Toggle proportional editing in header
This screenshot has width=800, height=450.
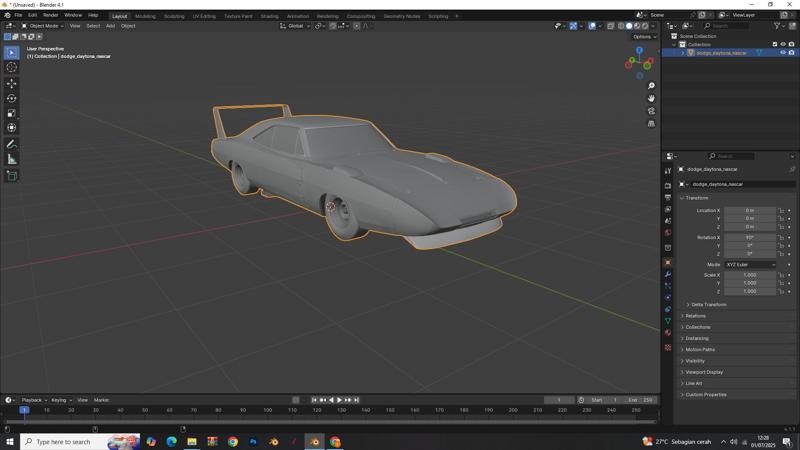click(357, 26)
